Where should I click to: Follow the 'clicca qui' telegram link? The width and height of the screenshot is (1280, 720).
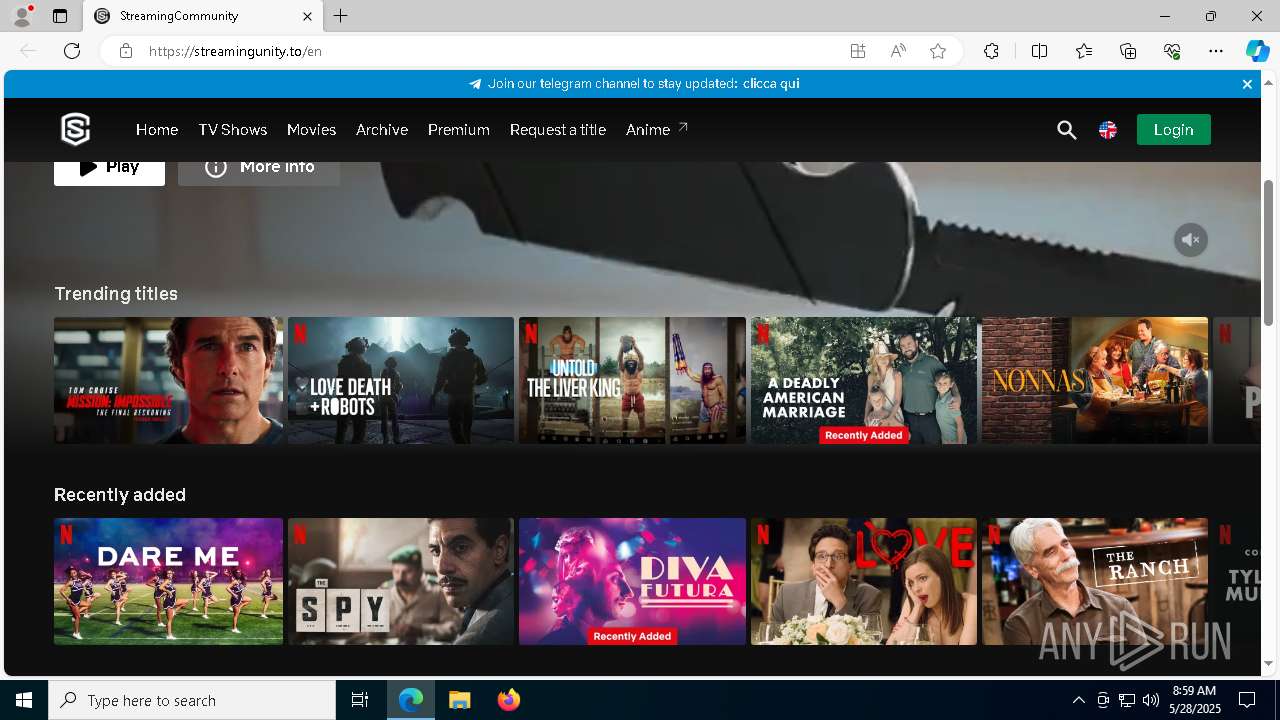771,84
